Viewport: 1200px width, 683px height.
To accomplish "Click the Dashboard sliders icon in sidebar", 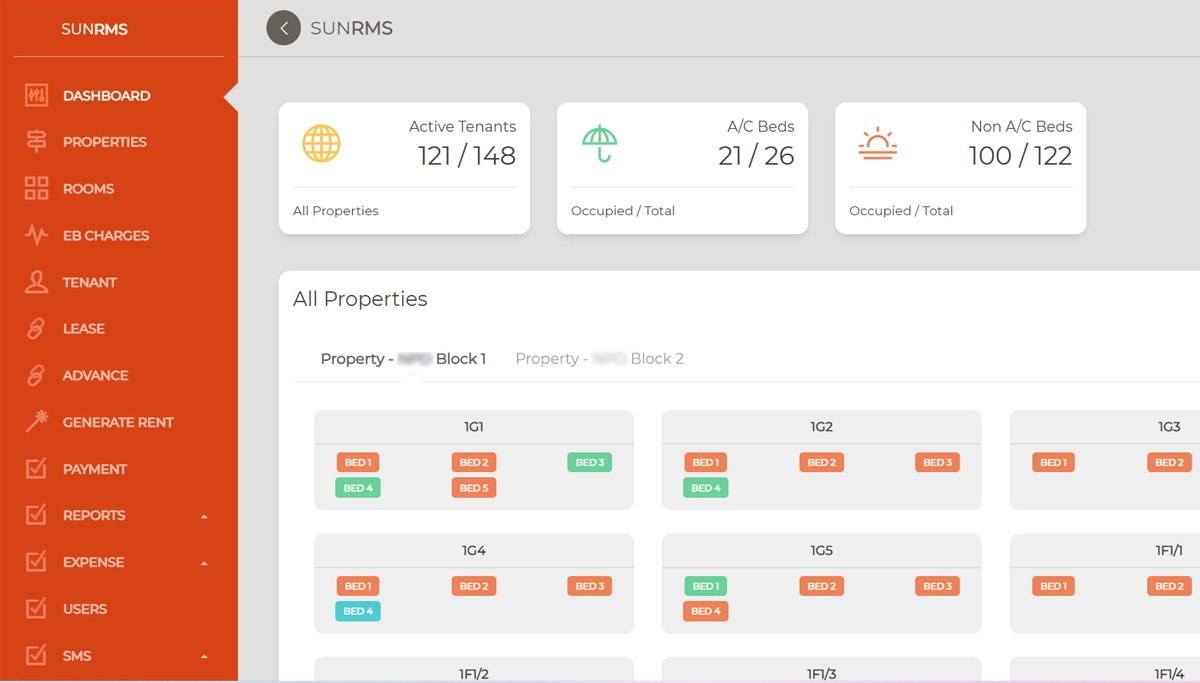I will click(x=36, y=96).
